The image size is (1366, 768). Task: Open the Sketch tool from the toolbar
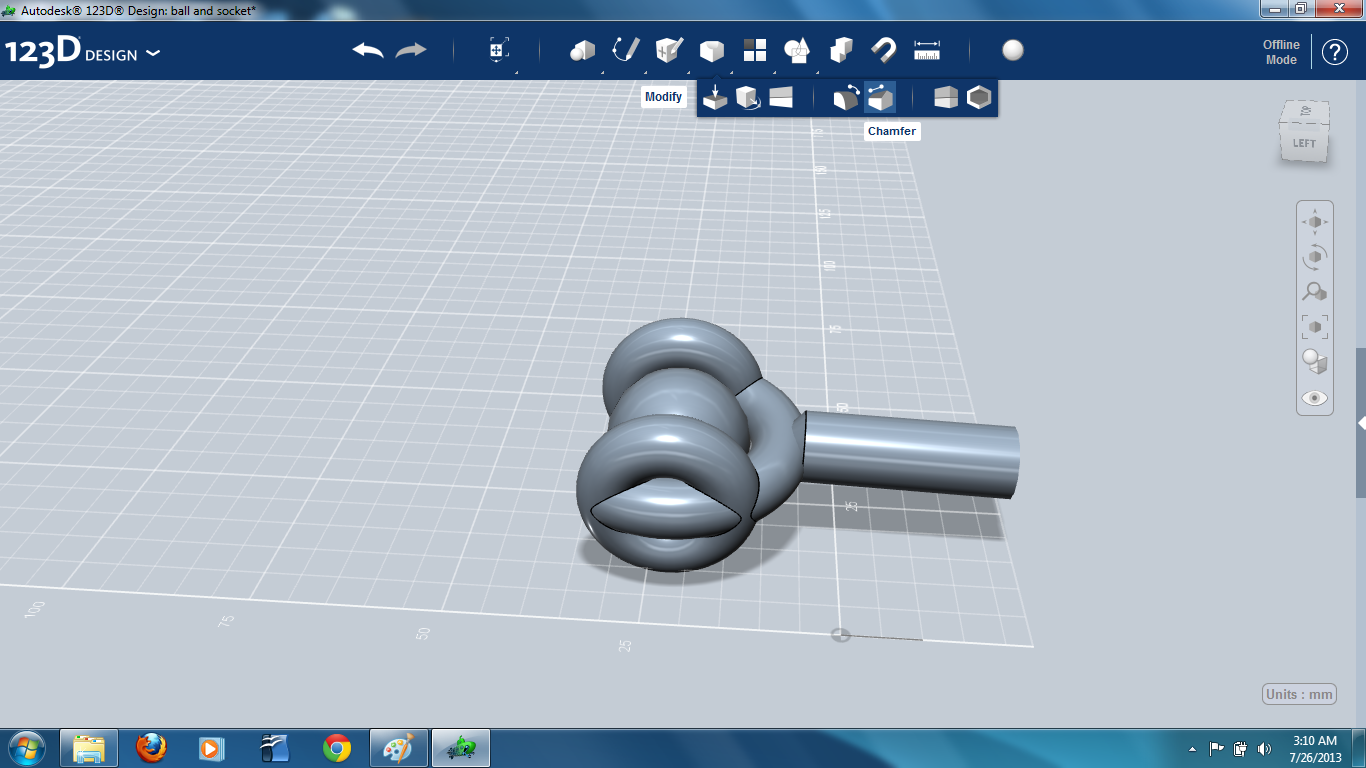coord(625,50)
